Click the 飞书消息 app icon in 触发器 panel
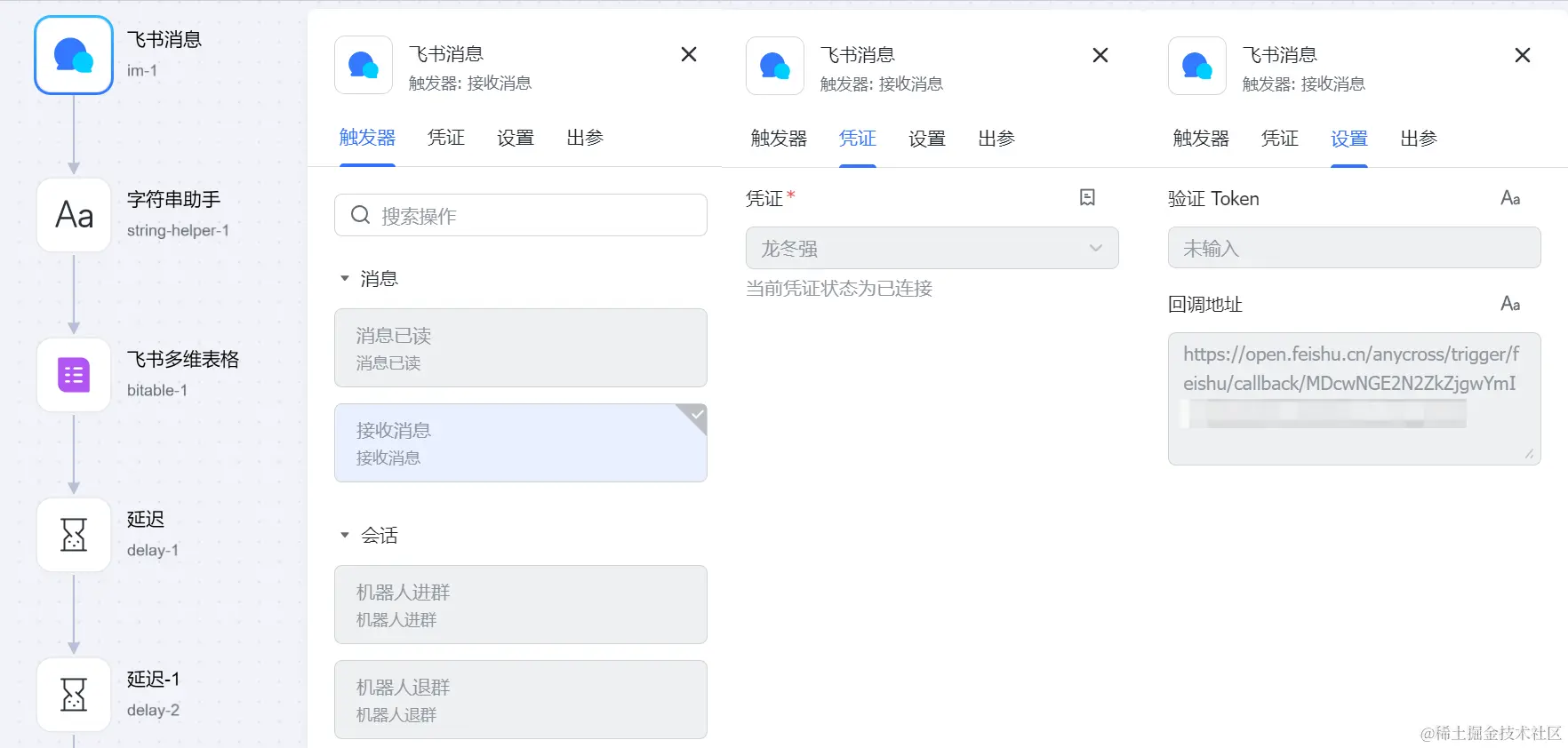This screenshot has height=748, width=1568. coord(364,65)
